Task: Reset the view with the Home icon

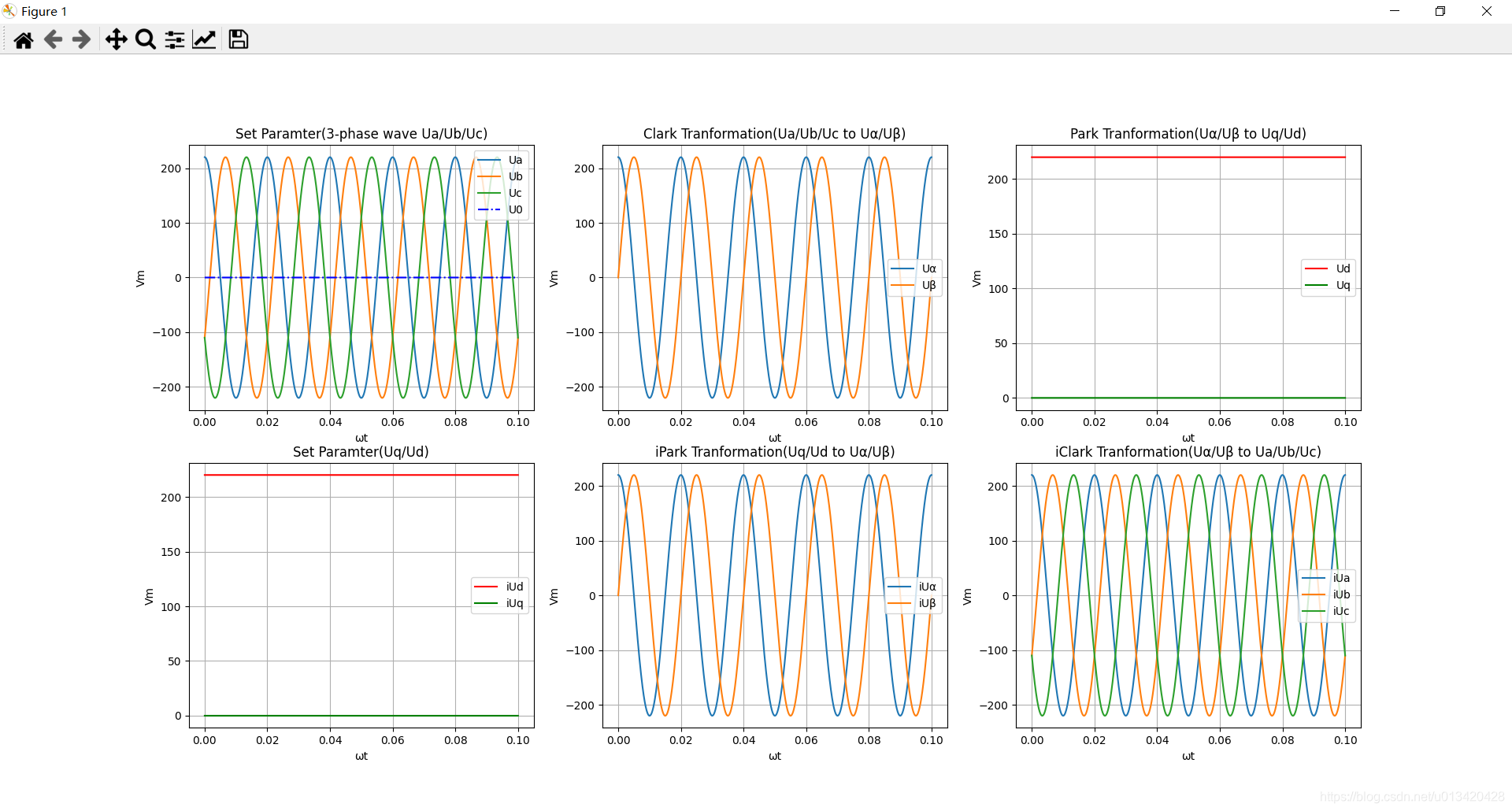Action: pyautogui.click(x=24, y=39)
